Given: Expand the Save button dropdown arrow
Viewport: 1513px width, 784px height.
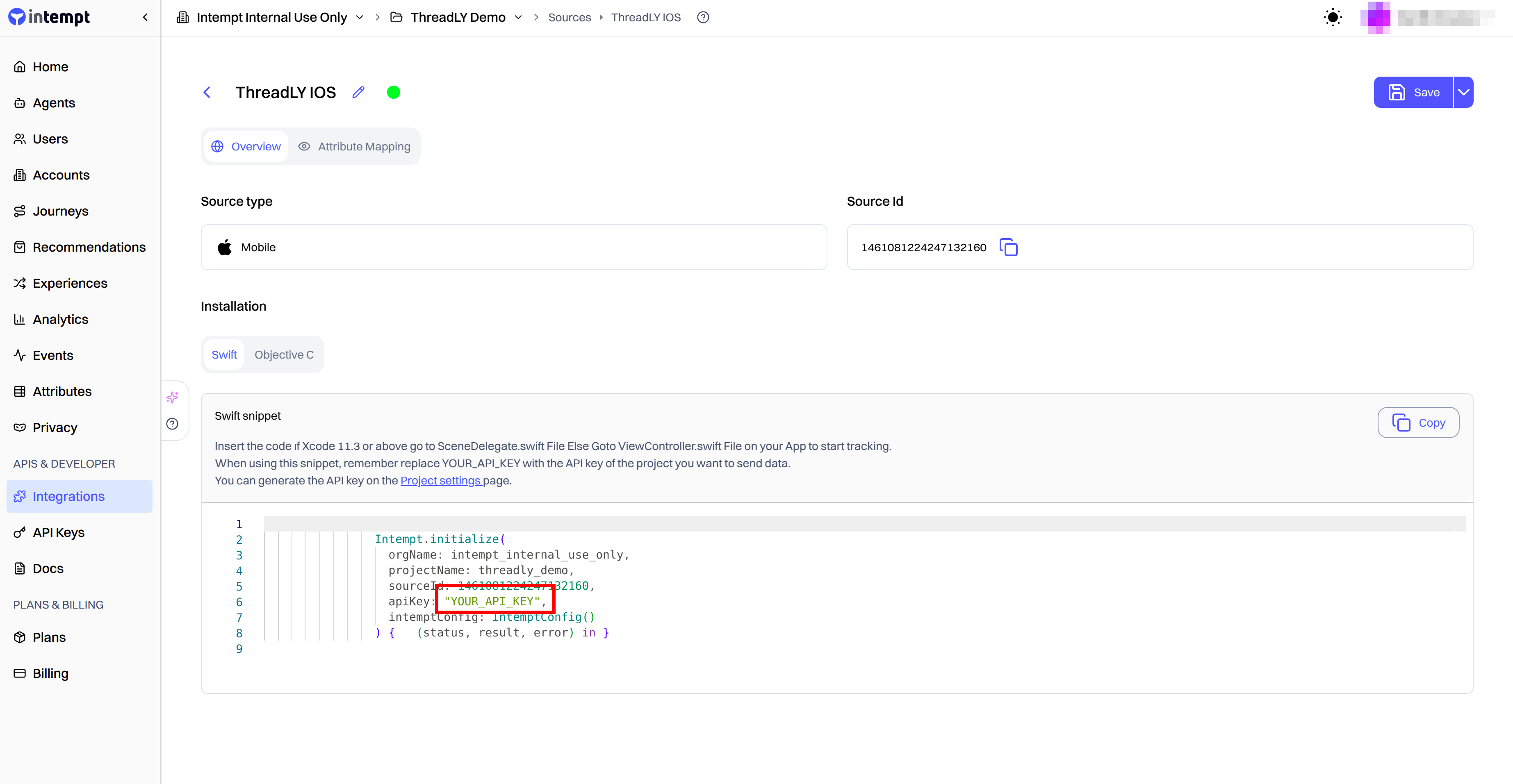Looking at the screenshot, I should tap(1464, 92).
